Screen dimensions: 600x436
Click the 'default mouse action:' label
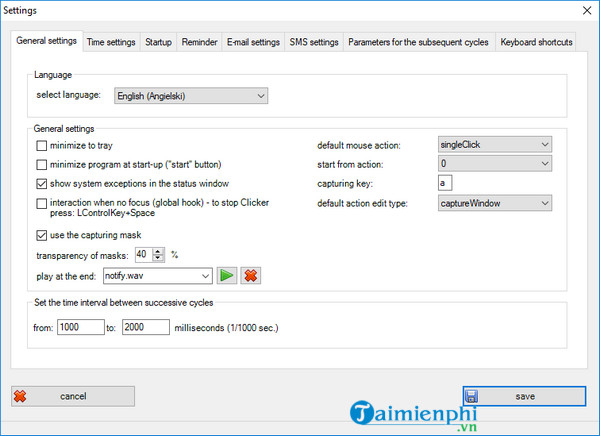[x=359, y=145]
